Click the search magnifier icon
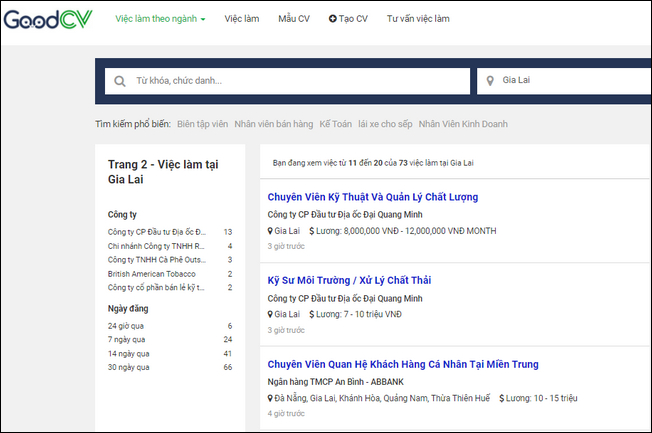The height and width of the screenshot is (433, 652). 120,81
